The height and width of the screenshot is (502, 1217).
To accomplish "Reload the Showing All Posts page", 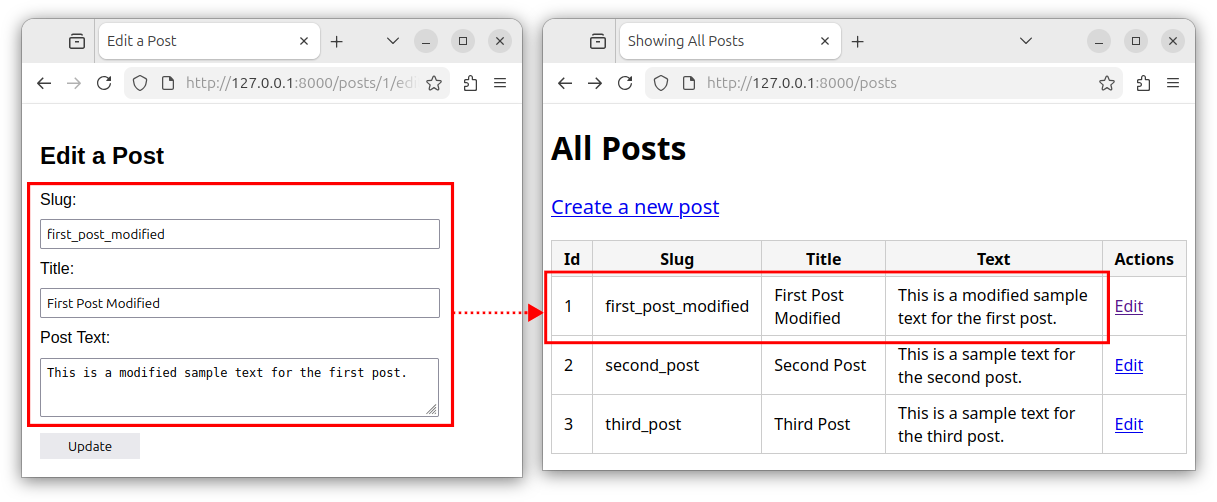I will pos(625,83).
